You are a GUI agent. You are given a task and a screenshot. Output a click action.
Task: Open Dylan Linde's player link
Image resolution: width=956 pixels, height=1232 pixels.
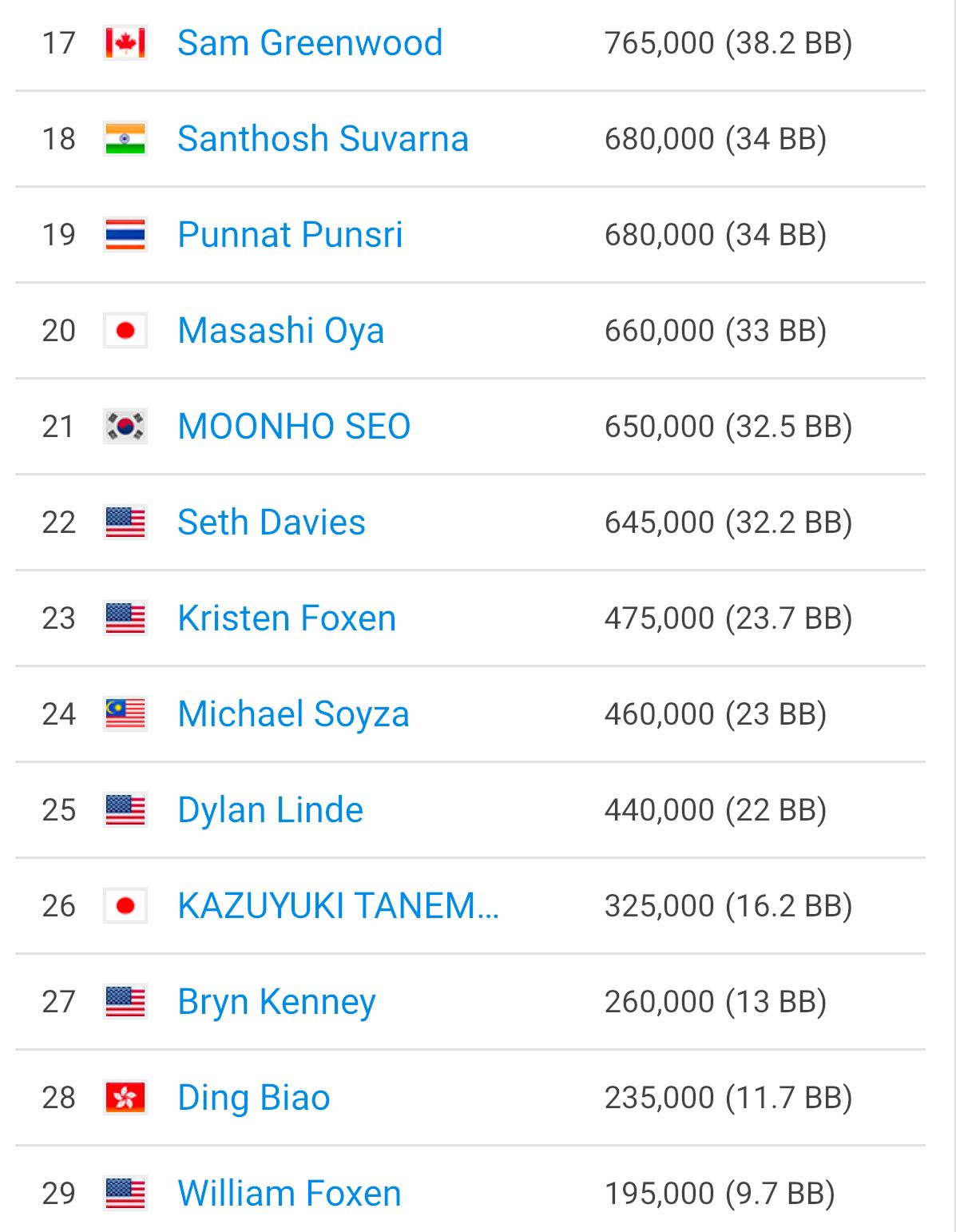[x=270, y=810]
